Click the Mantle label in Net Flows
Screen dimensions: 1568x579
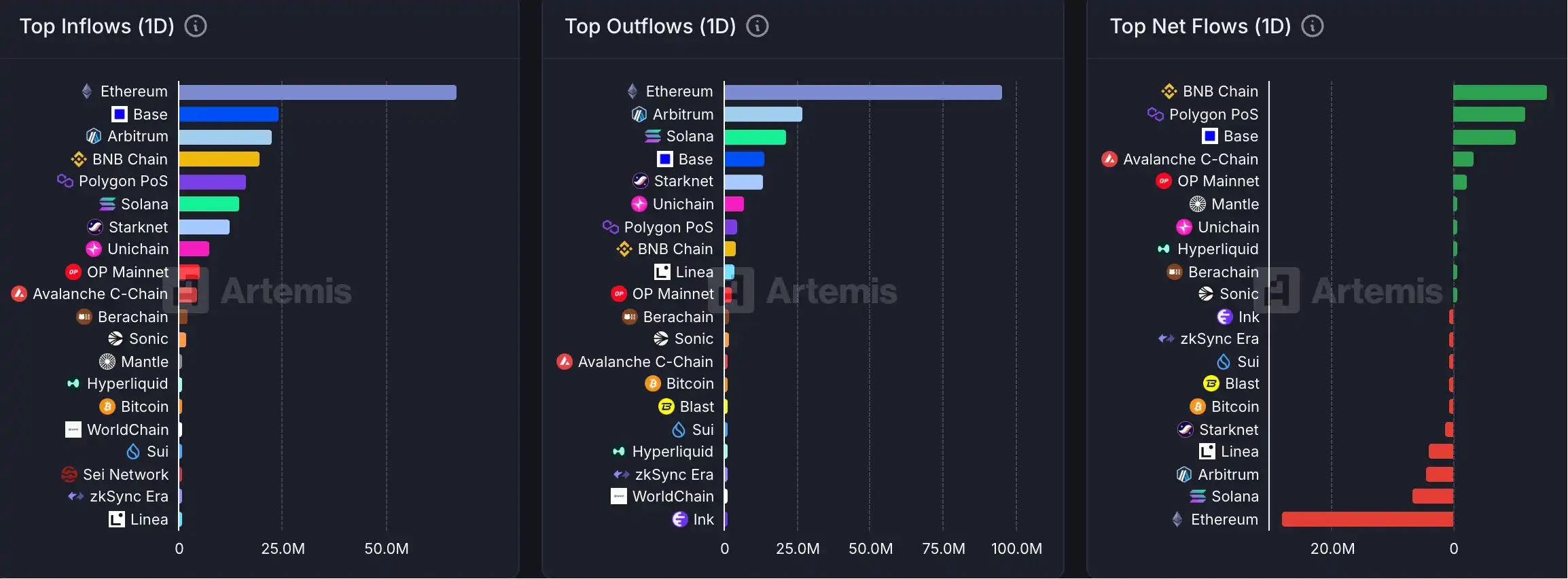coord(1234,205)
